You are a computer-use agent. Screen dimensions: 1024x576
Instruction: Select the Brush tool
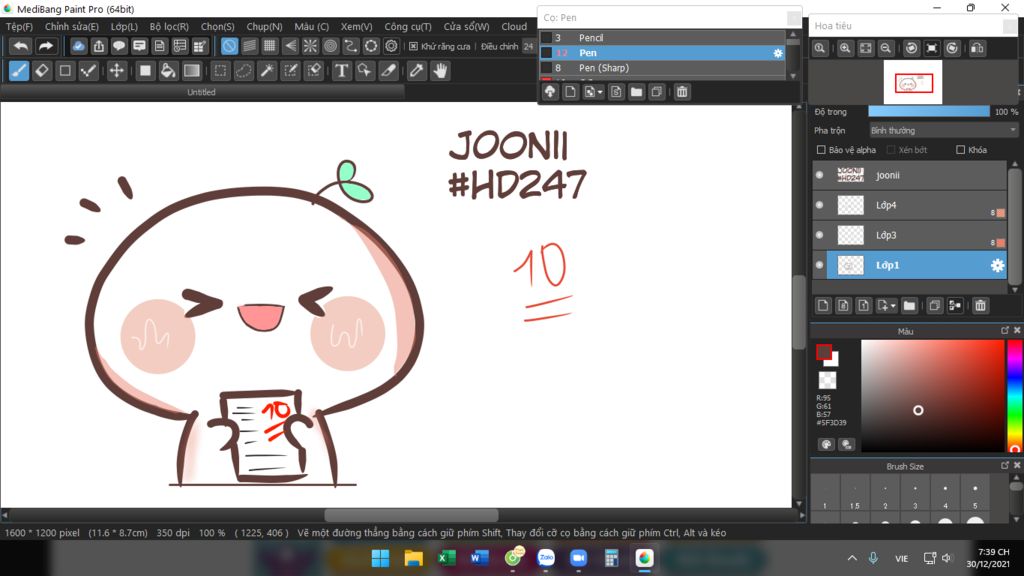tap(19, 71)
